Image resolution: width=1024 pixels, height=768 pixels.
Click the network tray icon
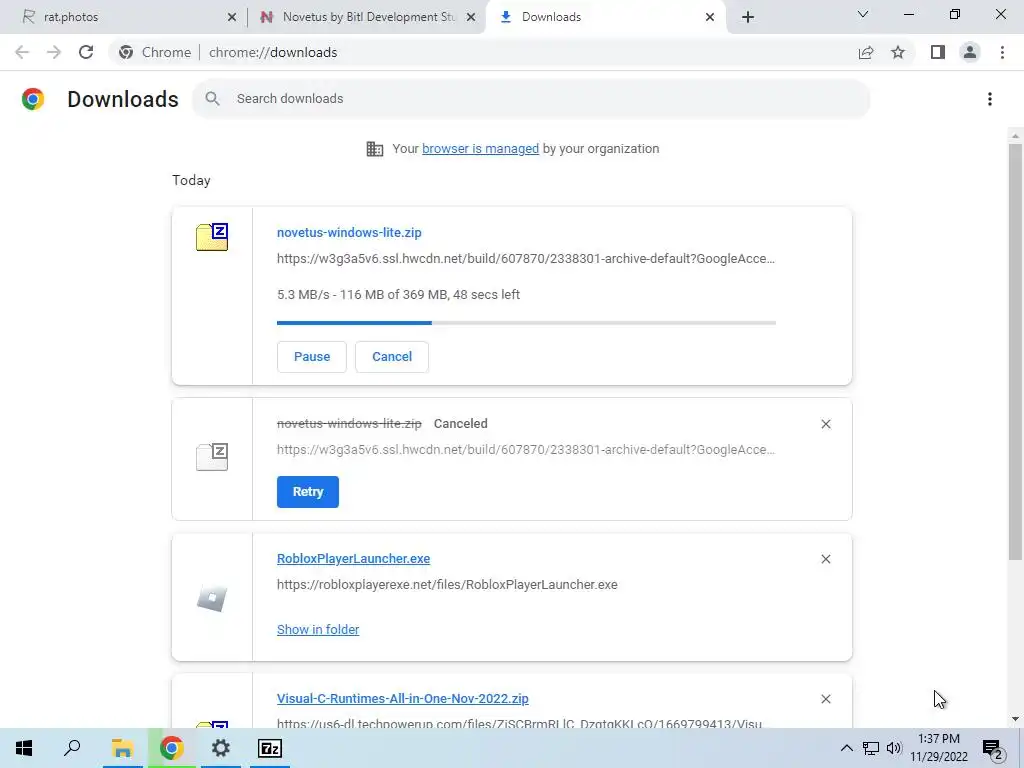[x=871, y=748]
